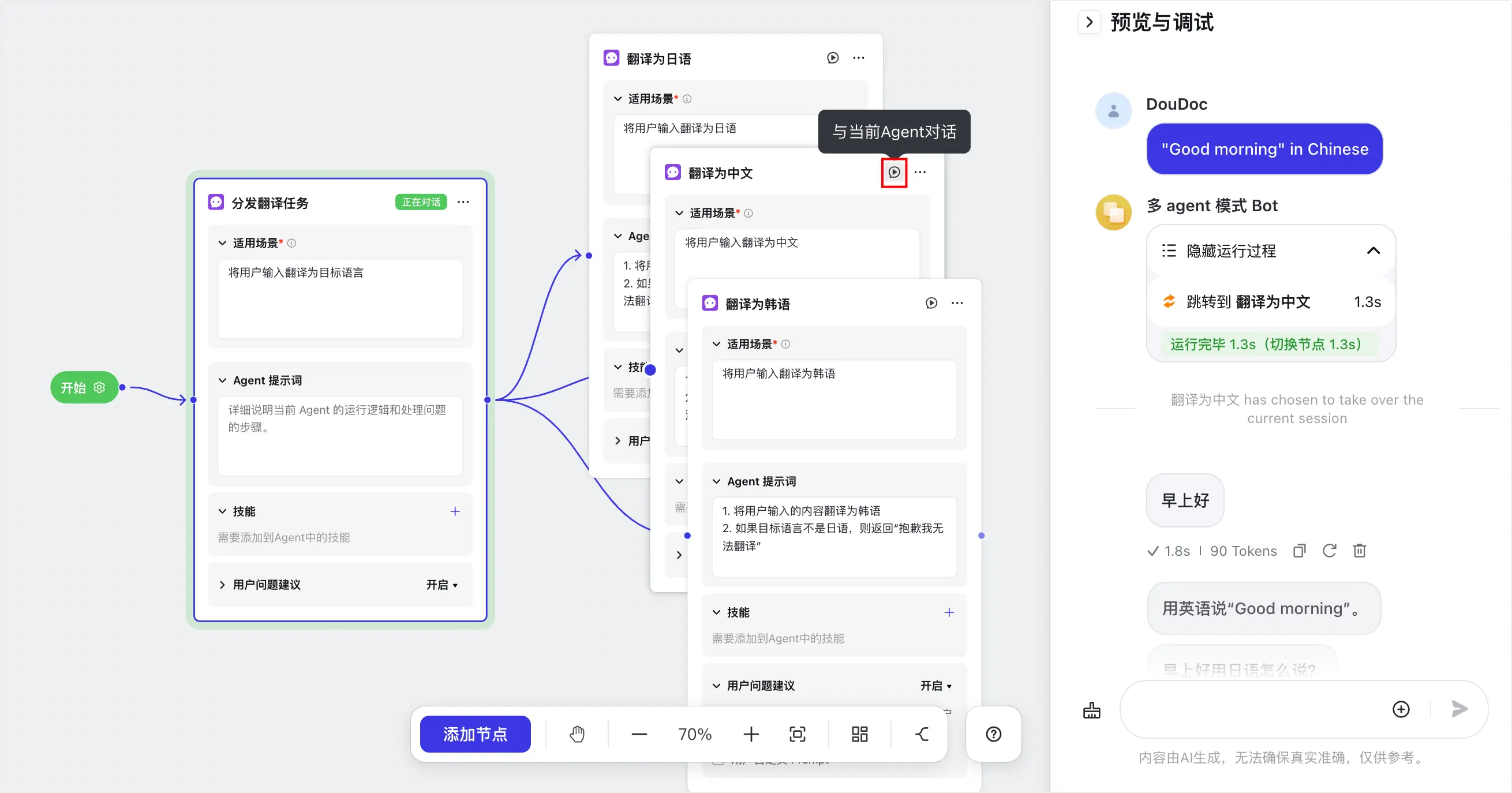Select the "Good morning" in Chinese chip
This screenshot has height=793, width=1512.
(x=1264, y=149)
